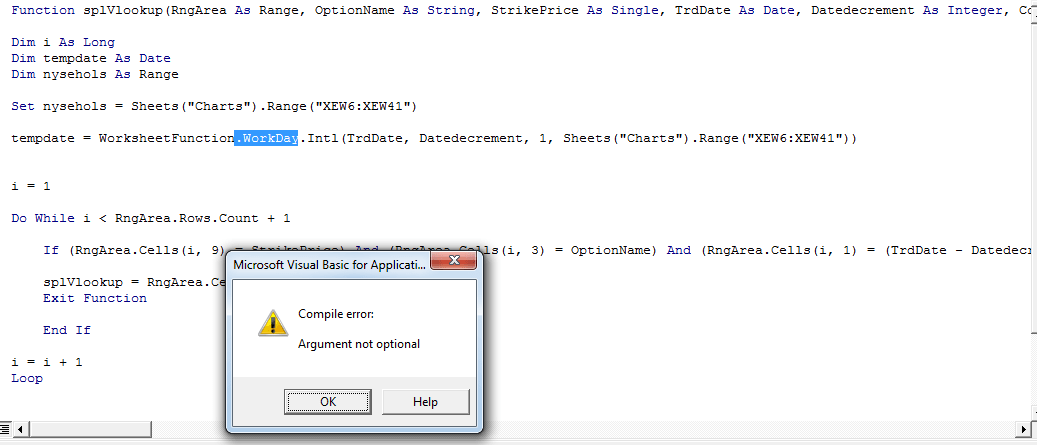Screen dimensions: 1037x445
Task: Close the Microsoft Visual Basic error dialog
Action: coord(454,261)
